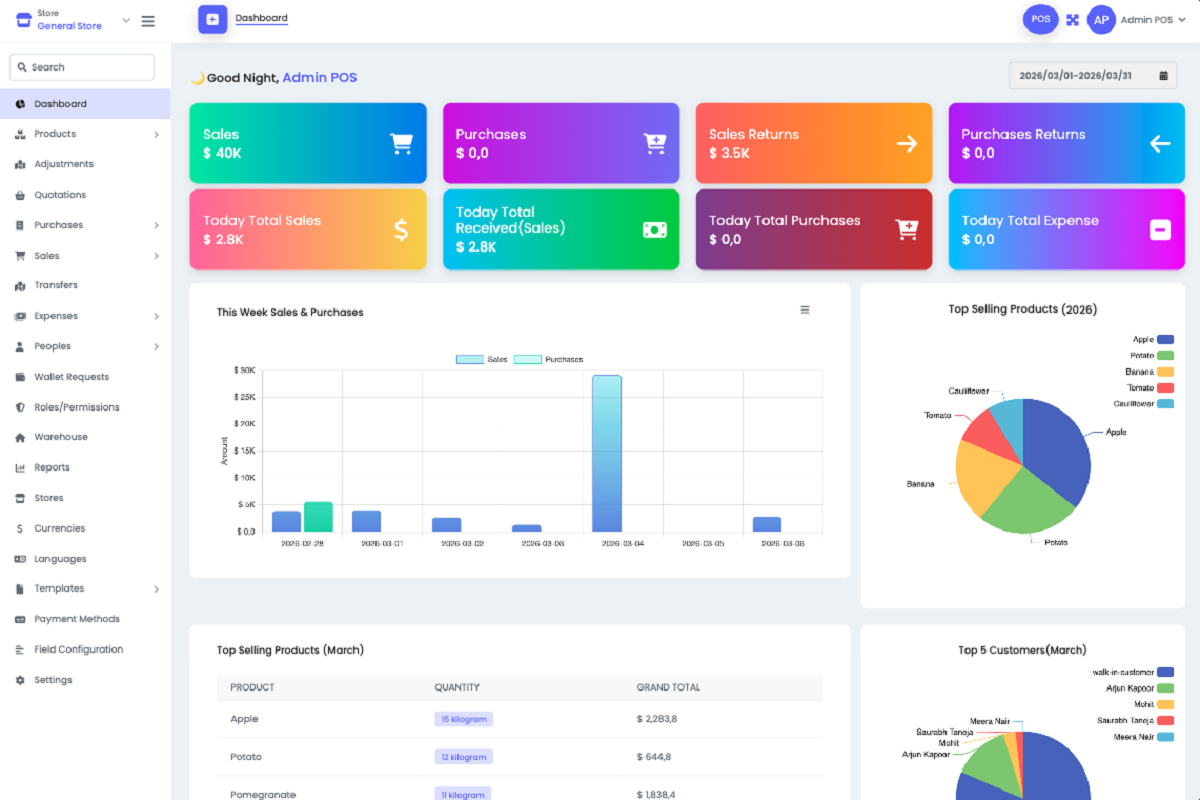Click the blue fullscreen expand icon

pyautogui.click(x=1072, y=19)
